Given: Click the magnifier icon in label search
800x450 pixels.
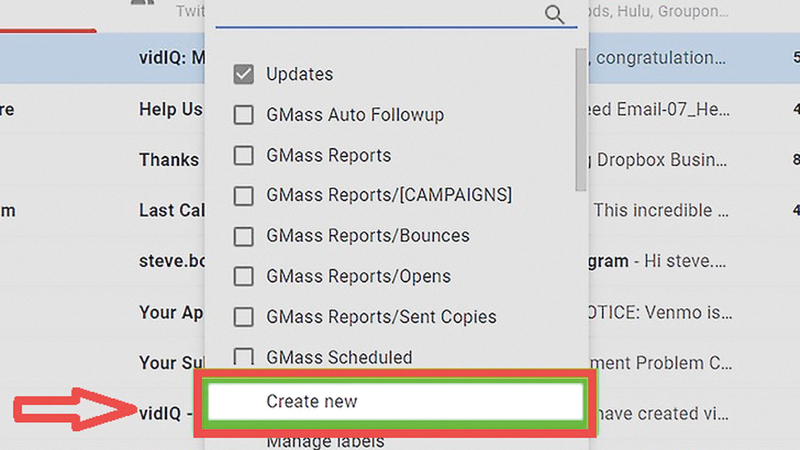Looking at the screenshot, I should [555, 13].
